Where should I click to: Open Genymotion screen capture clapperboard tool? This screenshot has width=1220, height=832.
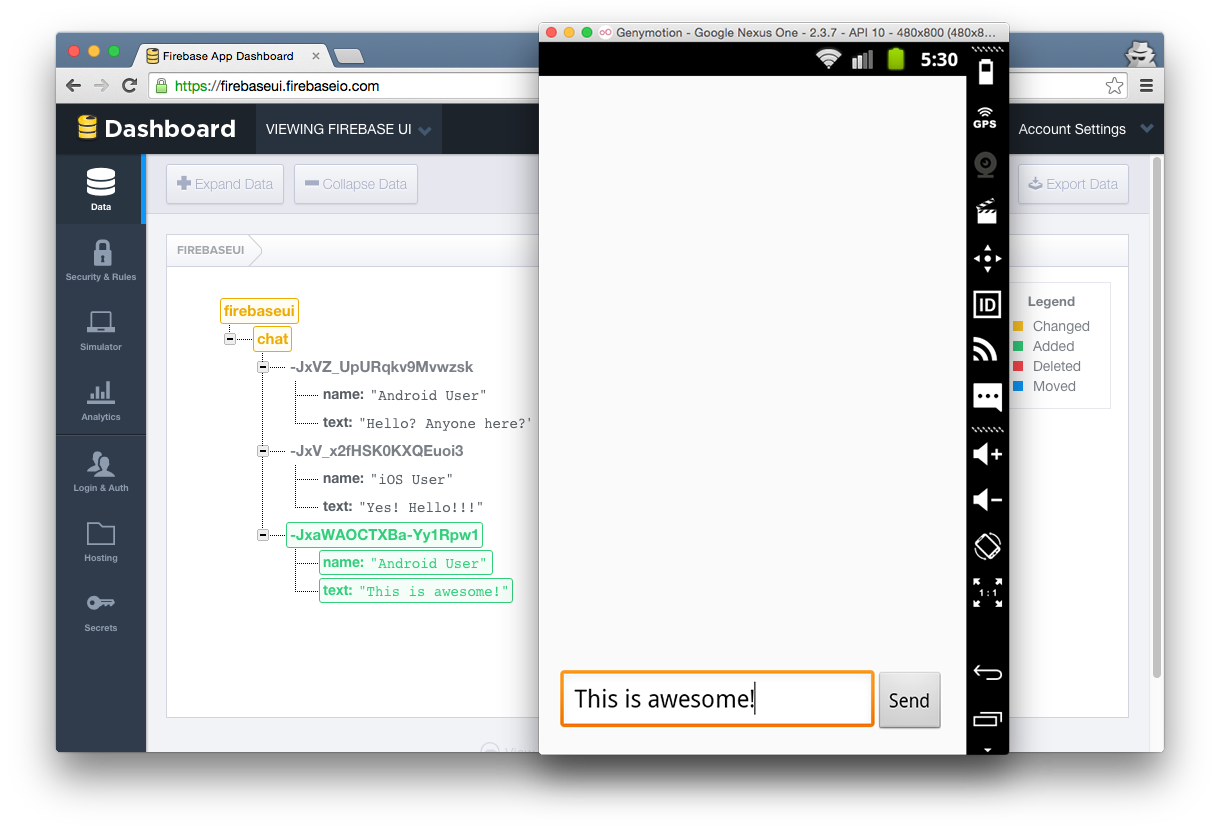click(x=986, y=211)
